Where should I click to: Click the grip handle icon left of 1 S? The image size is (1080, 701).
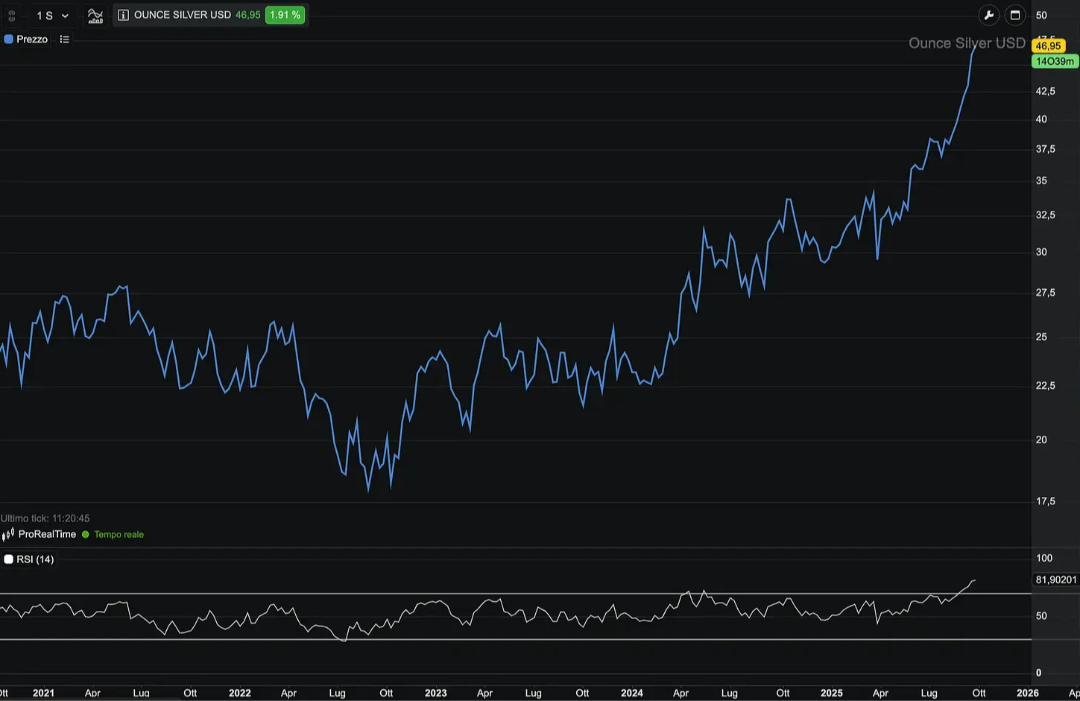click(12, 15)
